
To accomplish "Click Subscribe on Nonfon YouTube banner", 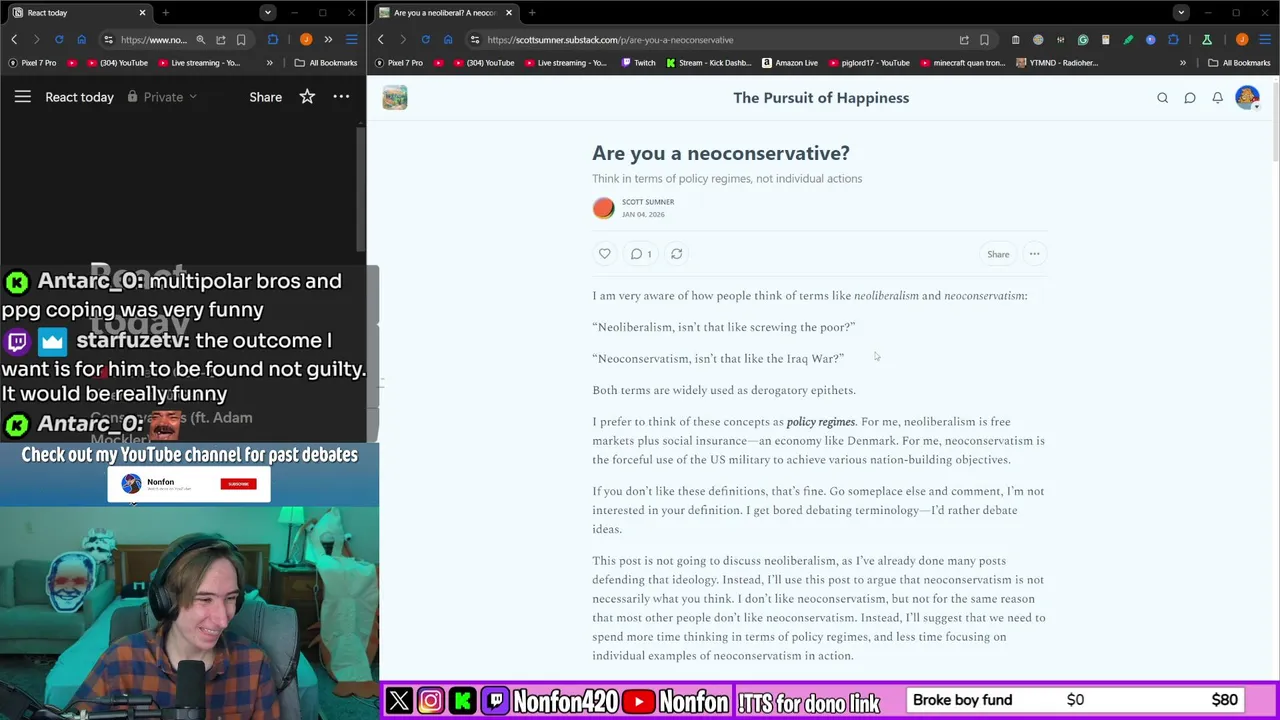I will point(238,484).
